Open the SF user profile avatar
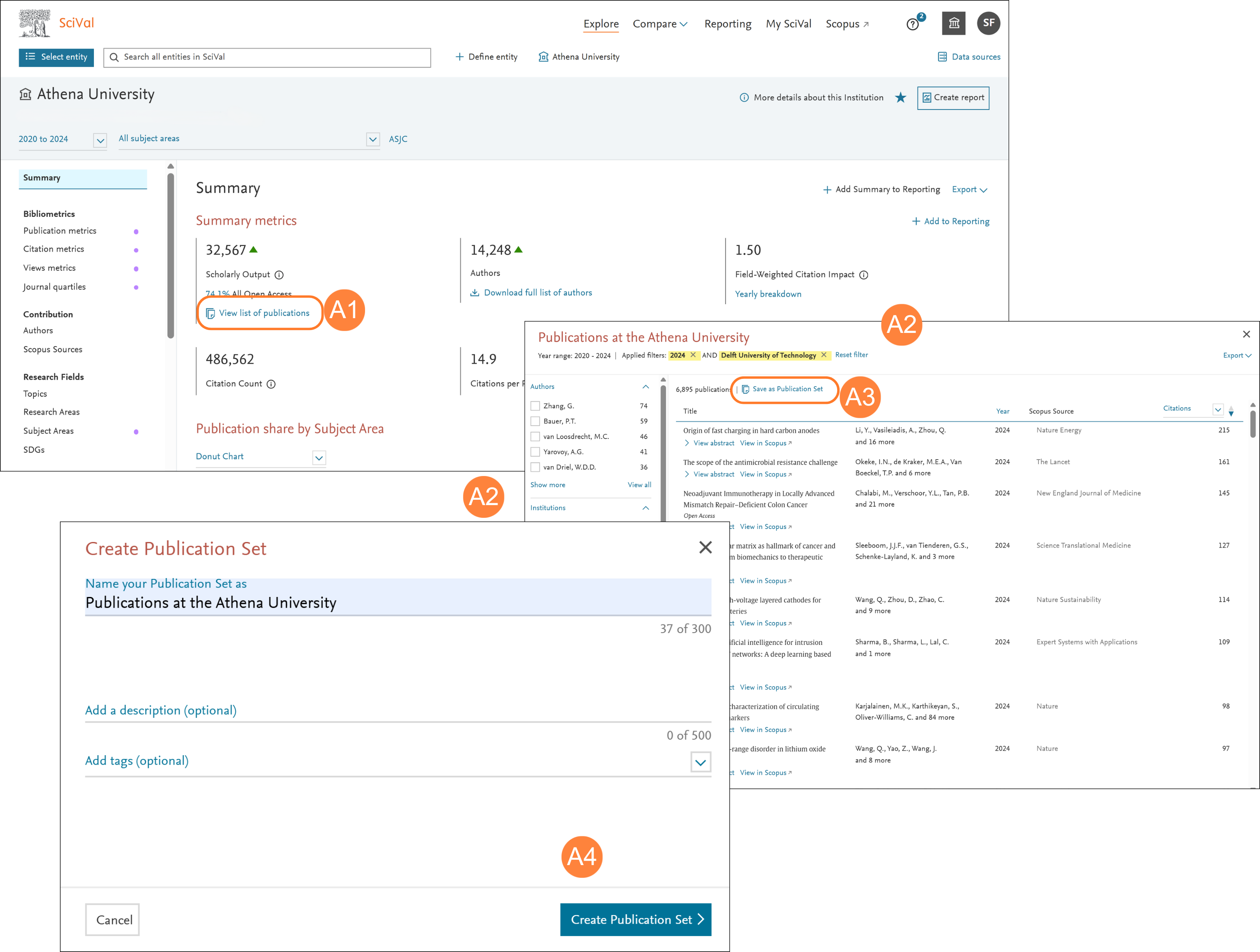The width and height of the screenshot is (1260, 952). pyautogui.click(x=988, y=23)
